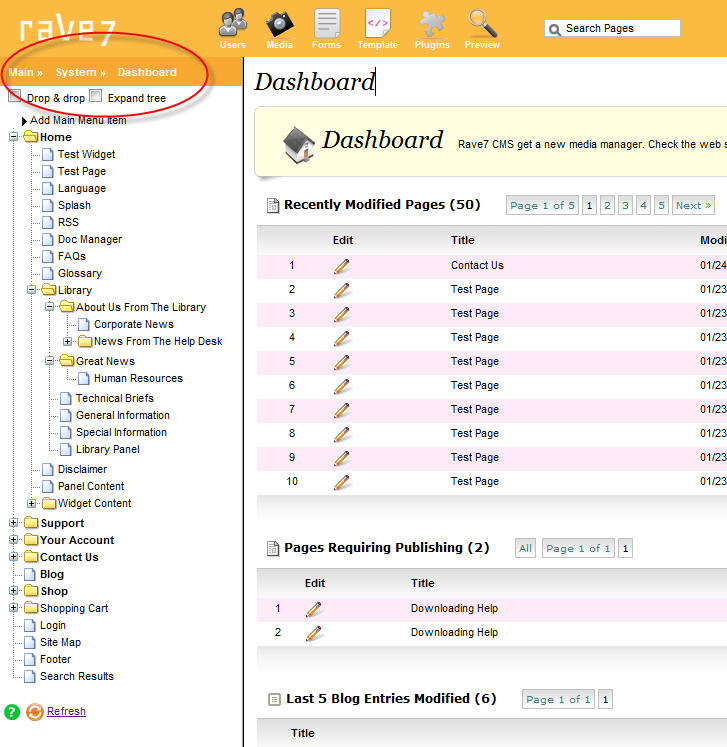
Task: Click edit pencil for publishing row 1
Action: (x=313, y=609)
